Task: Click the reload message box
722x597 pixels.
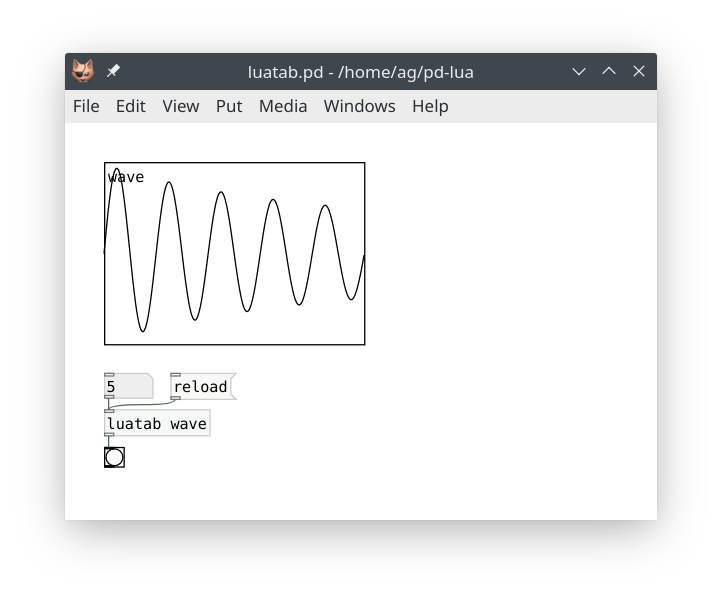Action: click(x=201, y=387)
